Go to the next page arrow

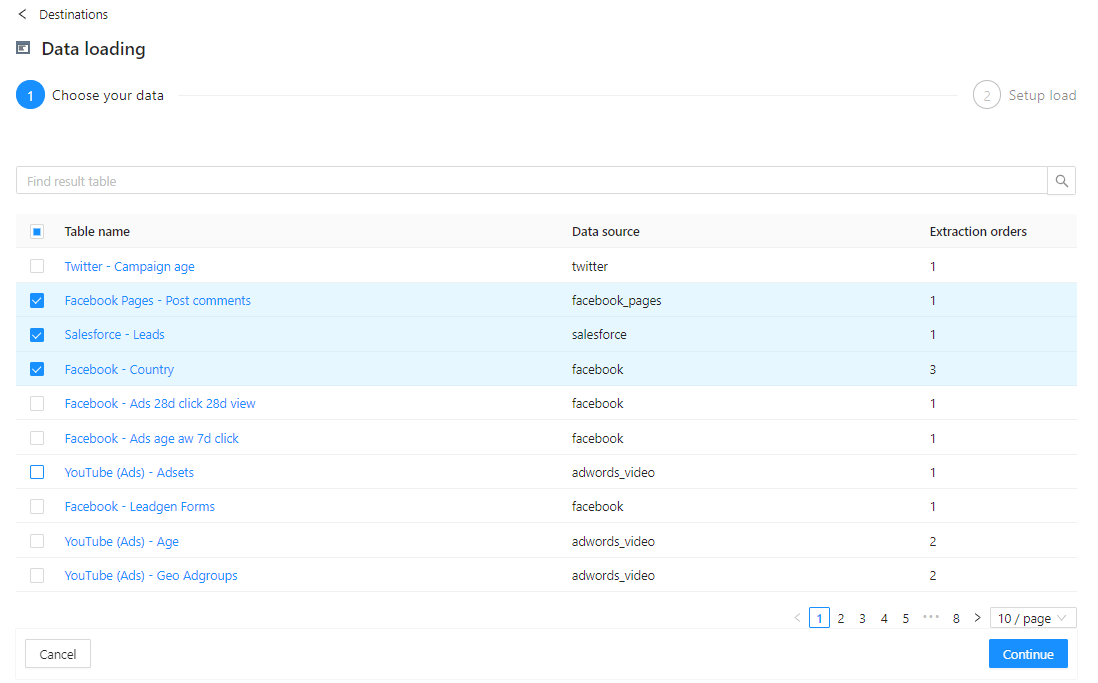coord(978,618)
